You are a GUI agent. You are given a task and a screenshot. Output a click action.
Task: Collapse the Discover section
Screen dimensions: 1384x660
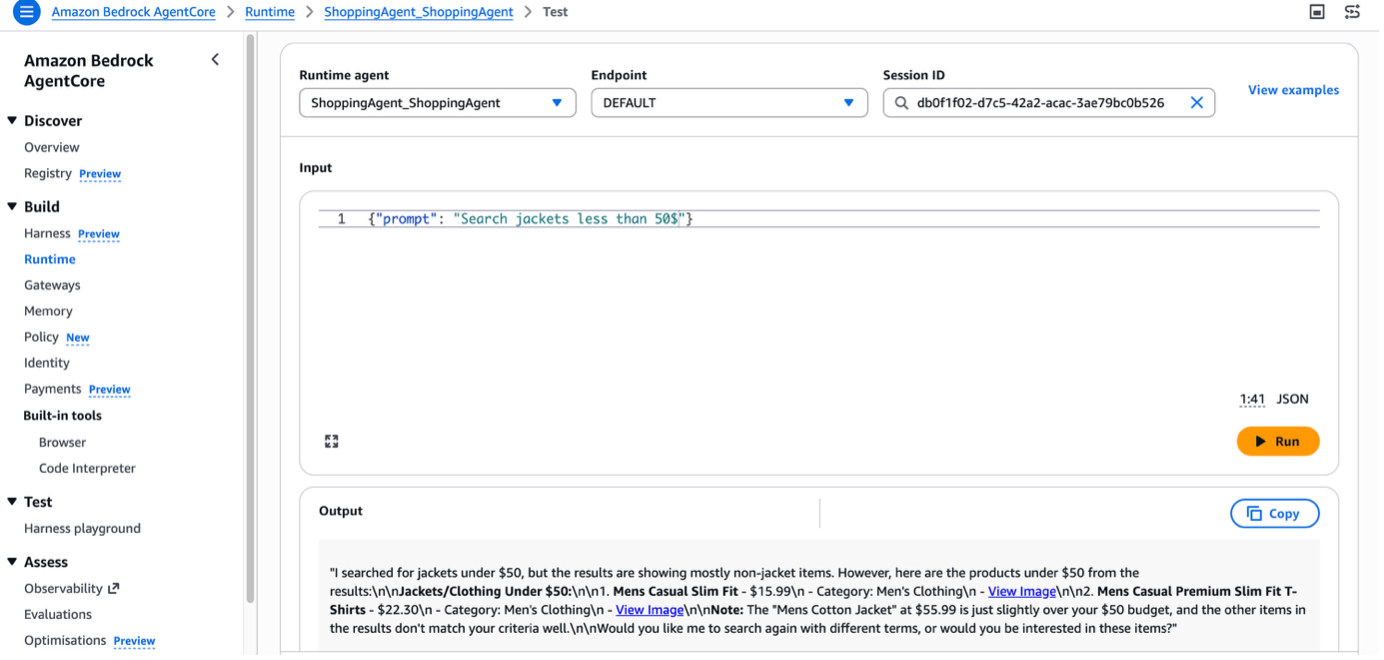[x=12, y=121]
